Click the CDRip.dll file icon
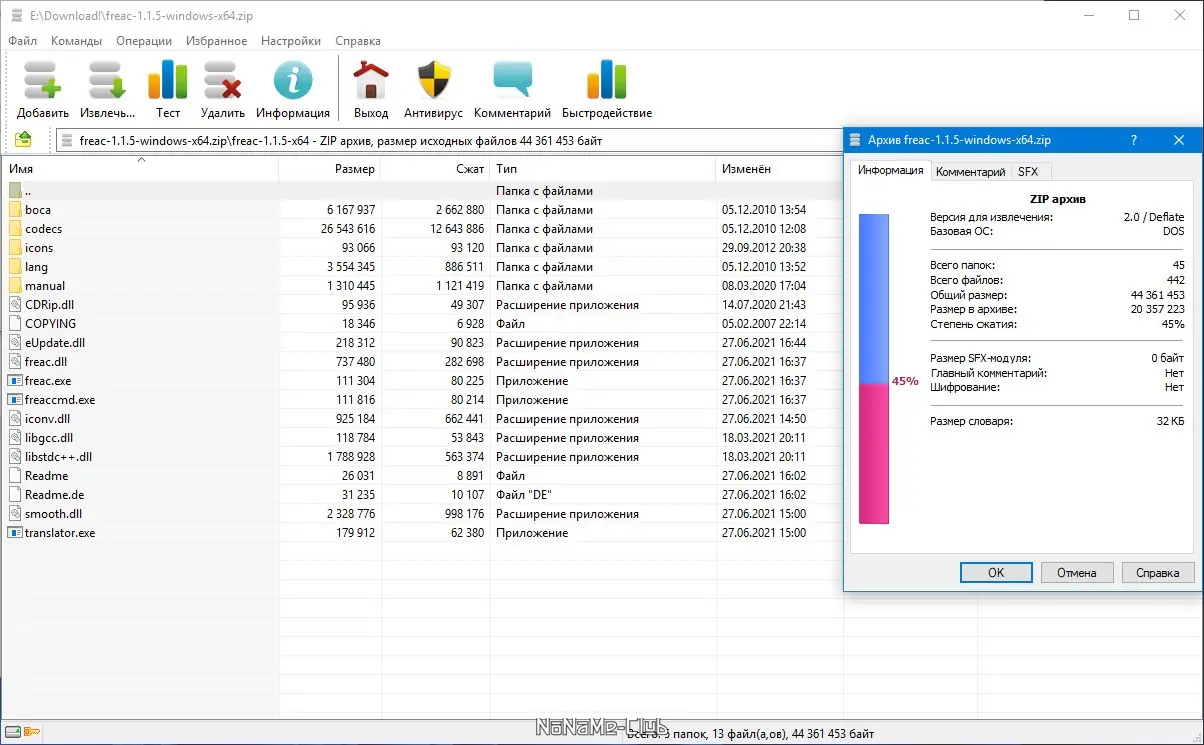The height and width of the screenshot is (745, 1204). coord(15,304)
